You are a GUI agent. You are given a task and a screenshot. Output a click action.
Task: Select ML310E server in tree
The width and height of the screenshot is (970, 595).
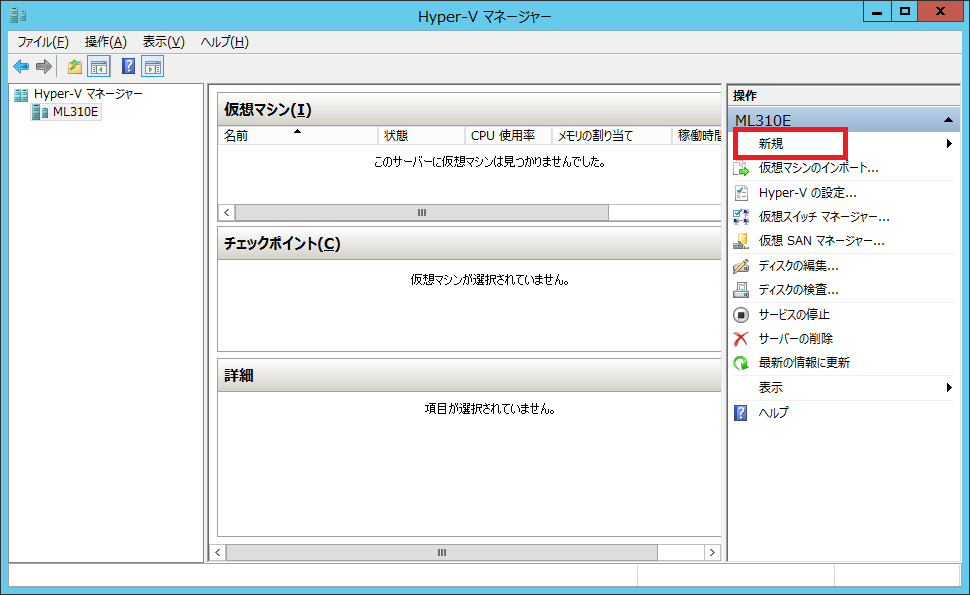pyautogui.click(x=76, y=112)
